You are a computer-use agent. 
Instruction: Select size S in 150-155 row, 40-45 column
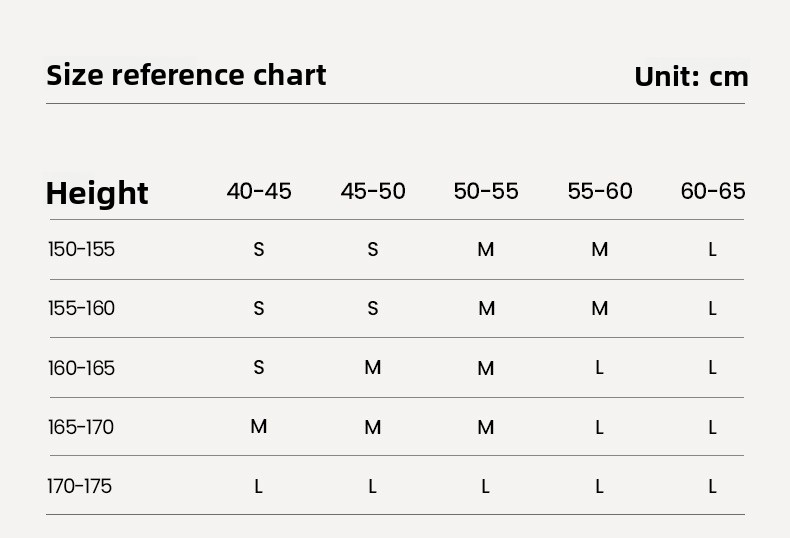click(x=259, y=249)
